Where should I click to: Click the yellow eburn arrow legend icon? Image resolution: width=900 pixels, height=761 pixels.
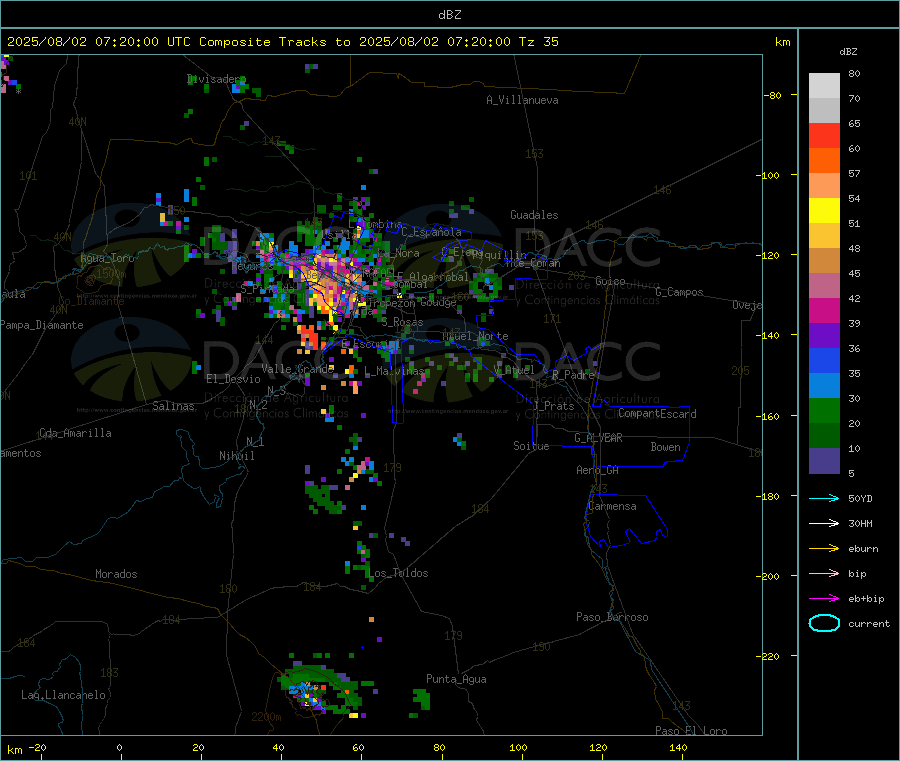(x=824, y=549)
